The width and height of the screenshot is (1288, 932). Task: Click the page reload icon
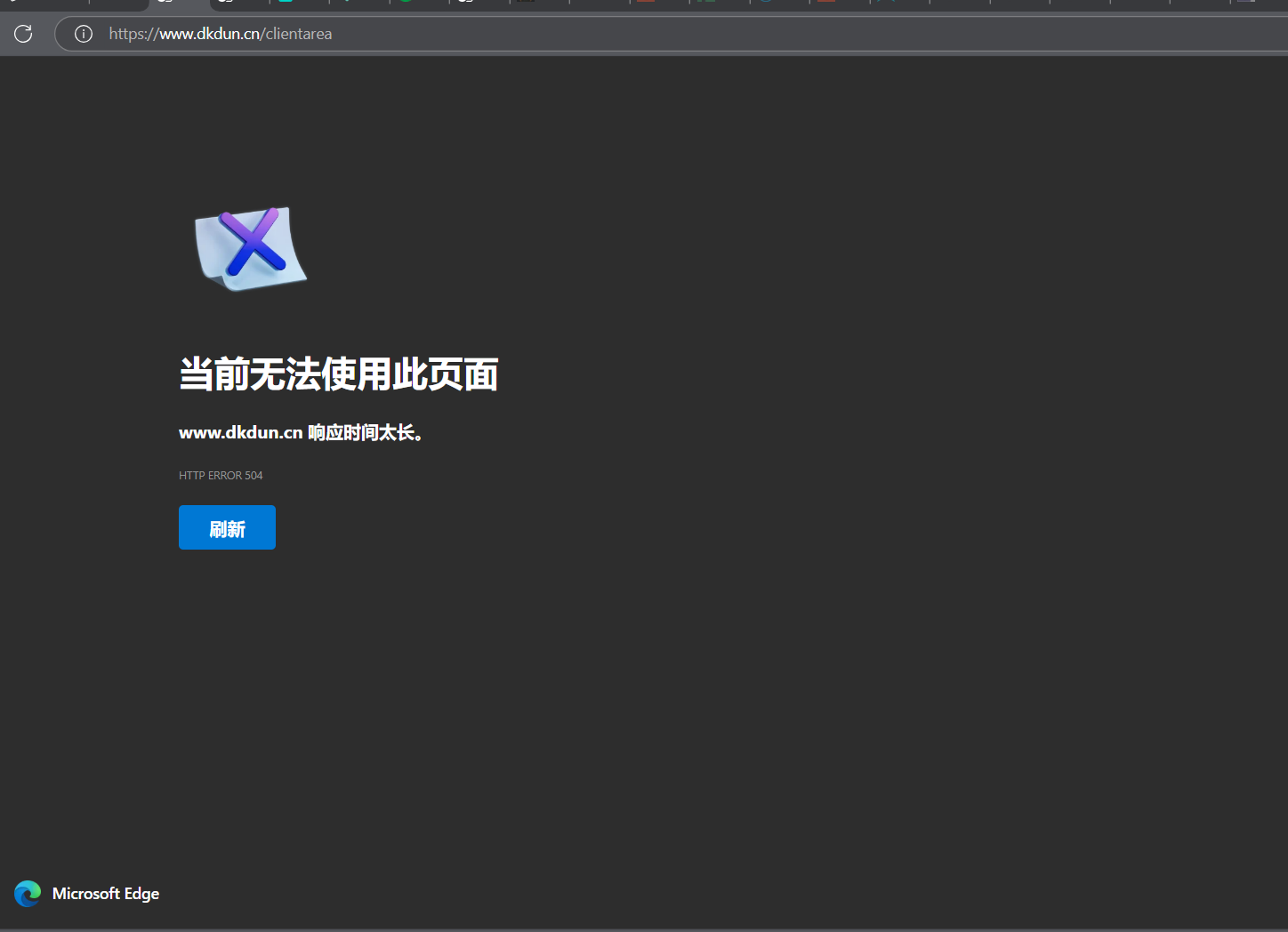(22, 34)
